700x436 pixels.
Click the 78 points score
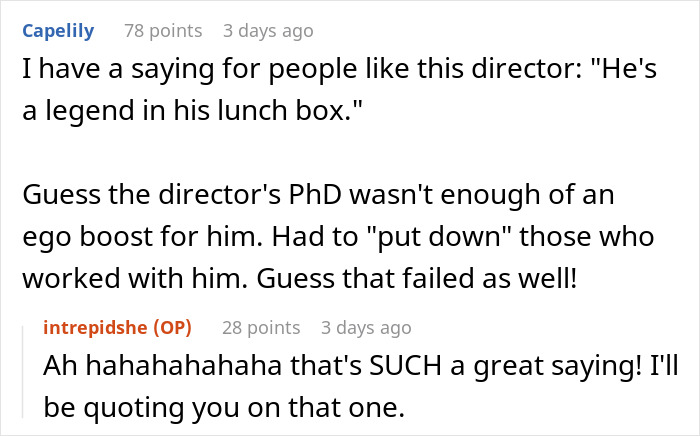tap(162, 31)
